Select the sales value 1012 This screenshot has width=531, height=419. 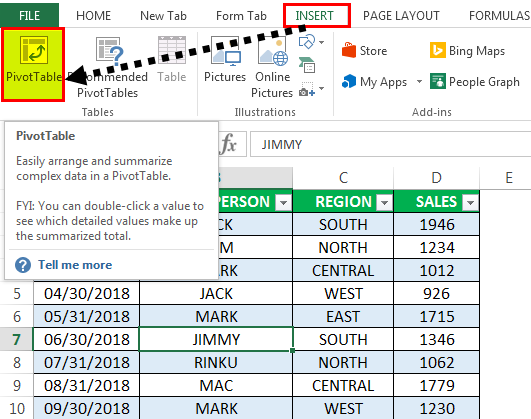pos(437,271)
